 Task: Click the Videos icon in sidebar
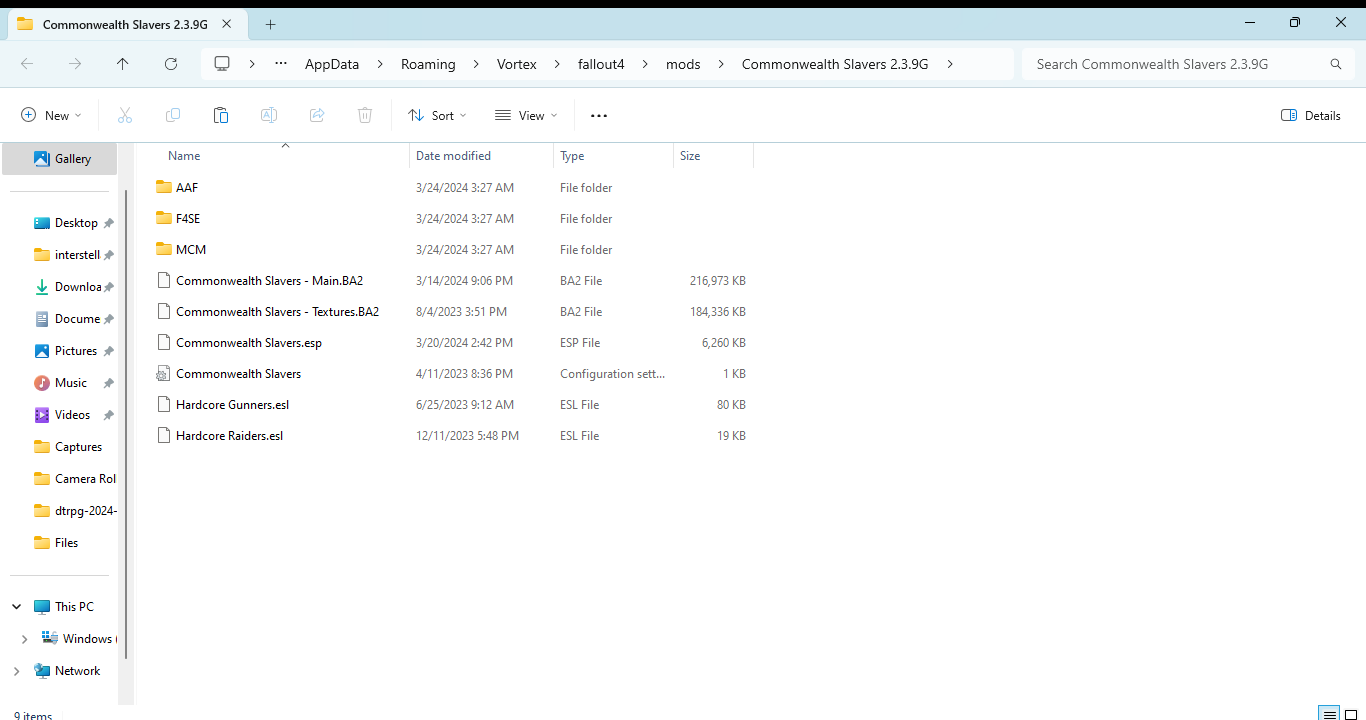[x=42, y=415]
